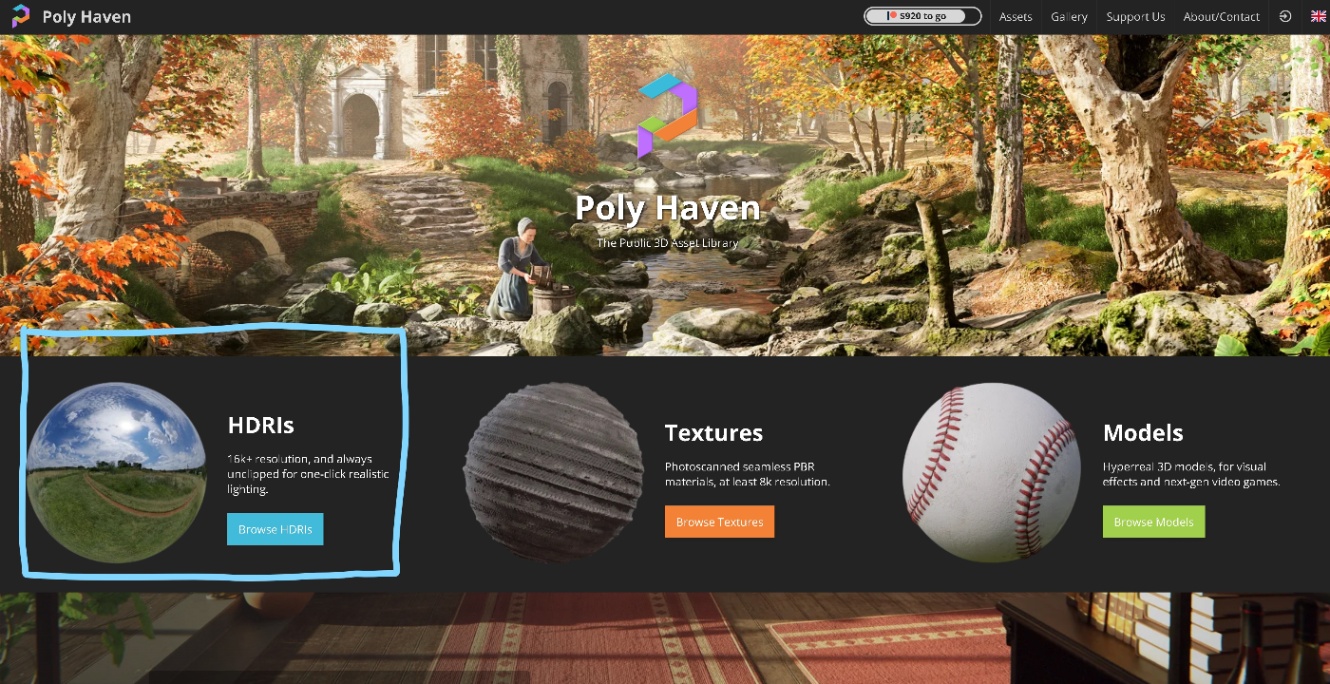
Task: Click the Browse HDRIs button
Action: (275, 529)
